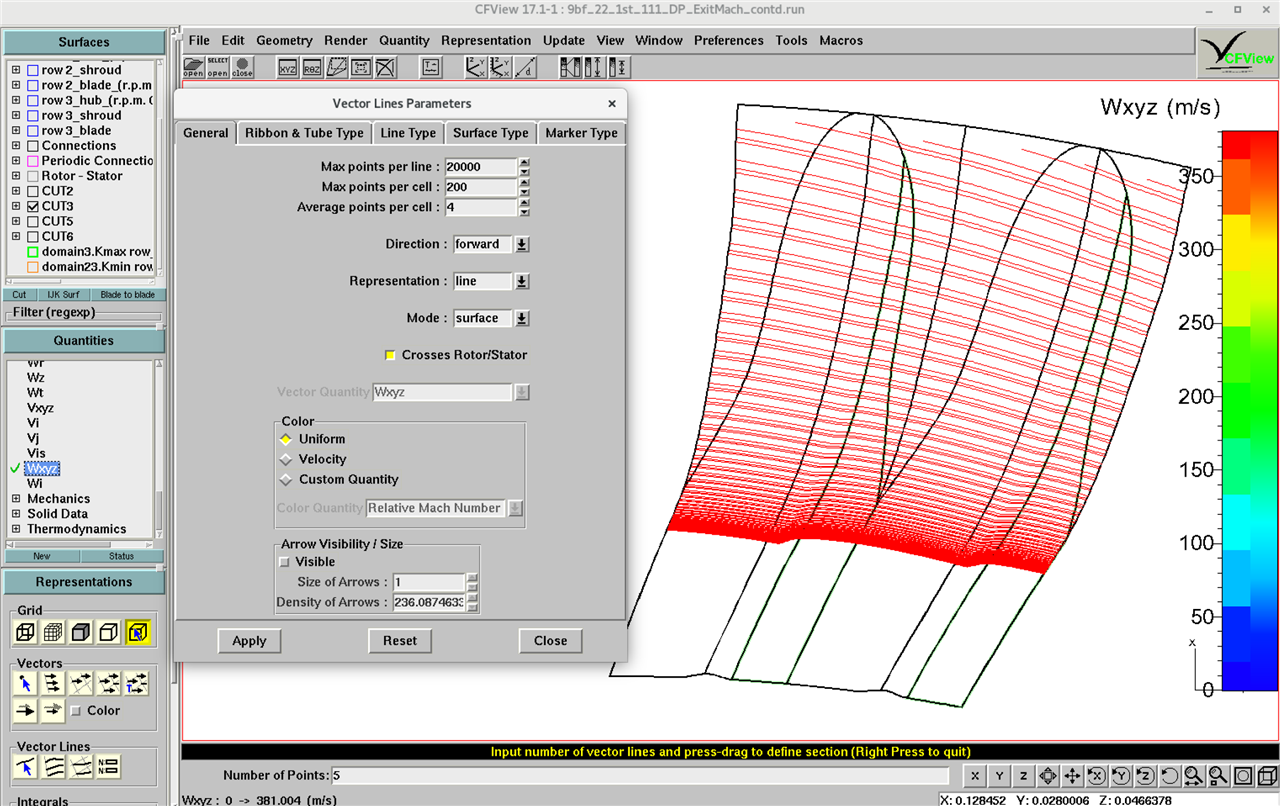The image size is (1280, 806).
Task: Switch to the RθZ coordinate view icon
Action: pos(312,68)
